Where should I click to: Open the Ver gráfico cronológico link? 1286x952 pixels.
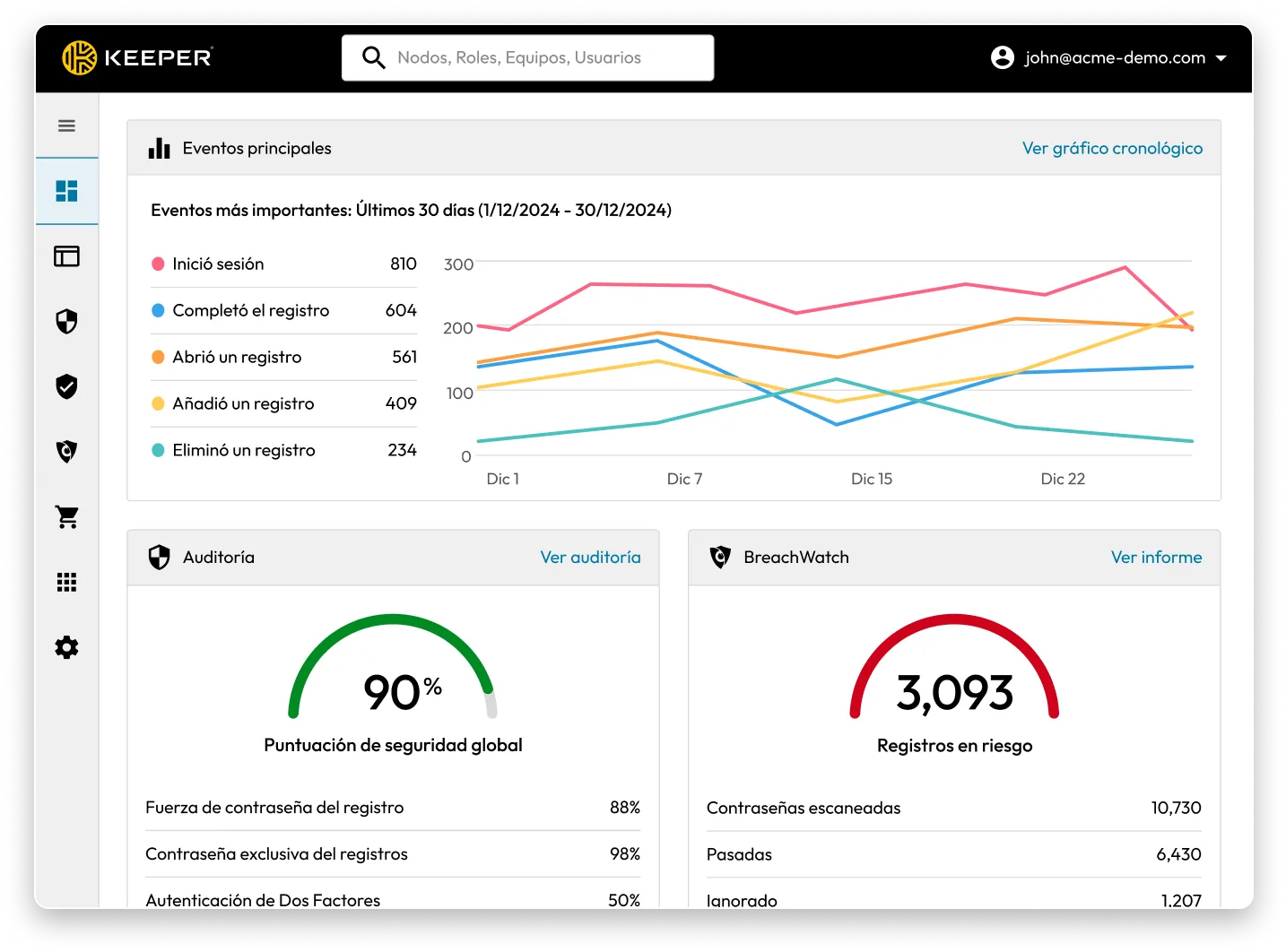tap(1112, 148)
